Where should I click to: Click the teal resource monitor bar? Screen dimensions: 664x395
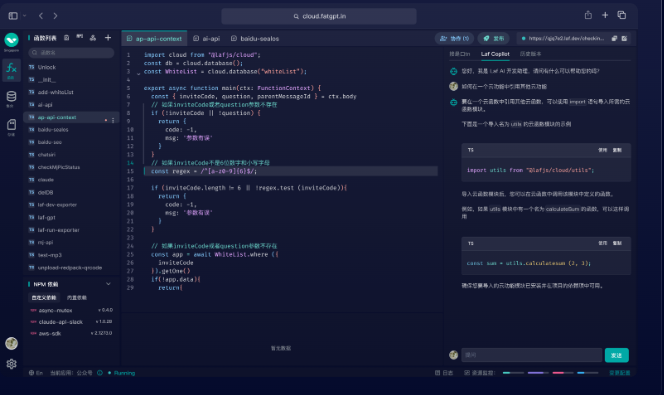[x=513, y=373]
